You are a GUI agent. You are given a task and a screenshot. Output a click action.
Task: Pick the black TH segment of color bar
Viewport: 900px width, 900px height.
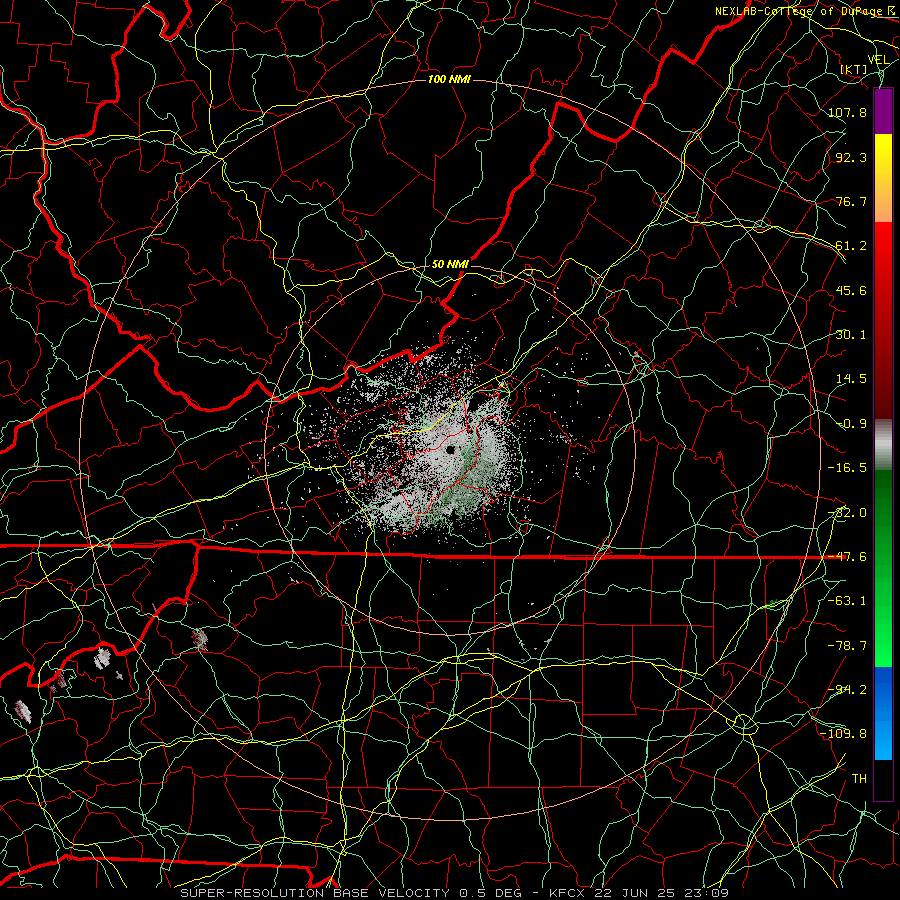(883, 780)
